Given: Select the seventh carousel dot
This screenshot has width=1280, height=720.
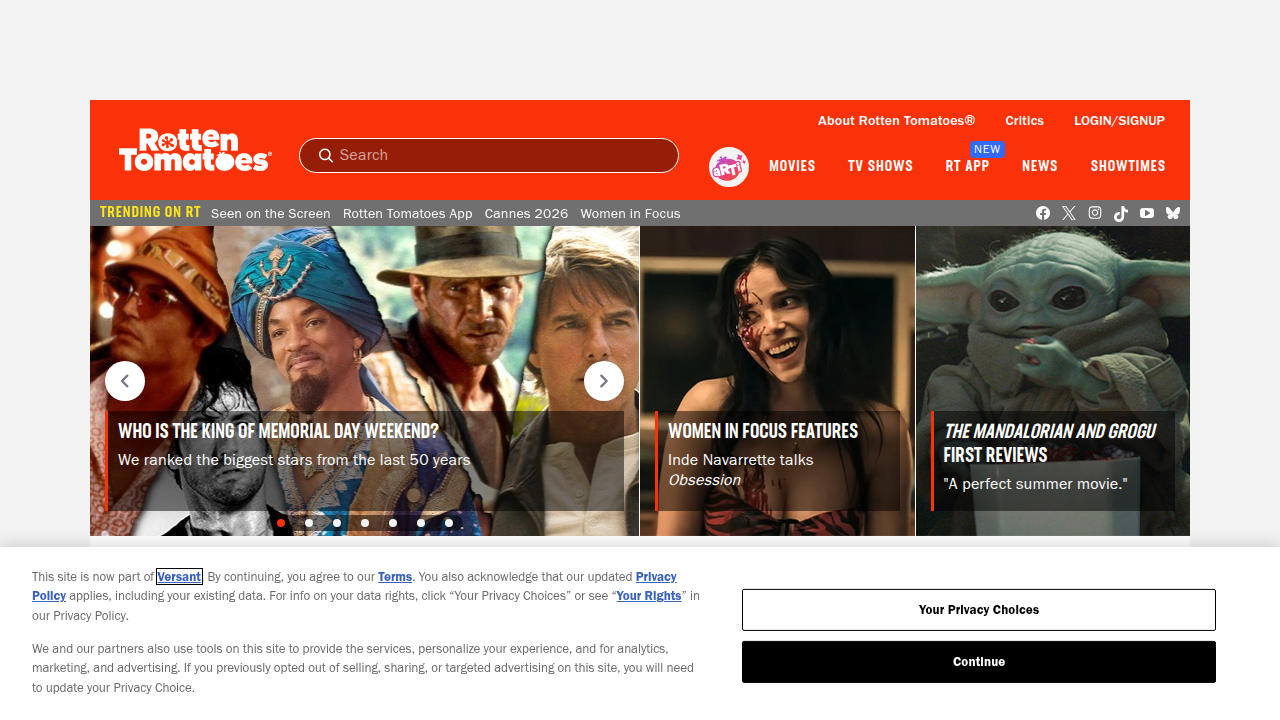Looking at the screenshot, I should click(449, 523).
